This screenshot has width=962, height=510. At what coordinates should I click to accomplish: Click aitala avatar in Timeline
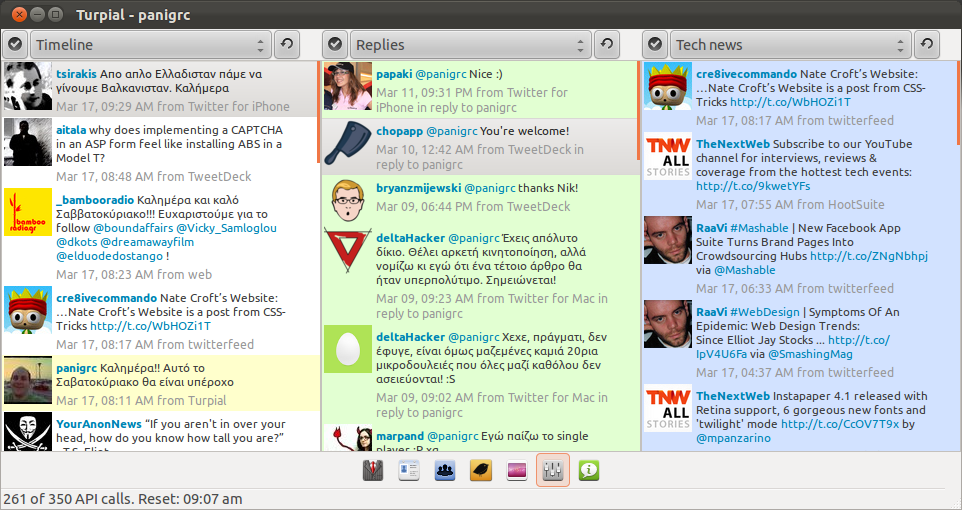[28, 142]
